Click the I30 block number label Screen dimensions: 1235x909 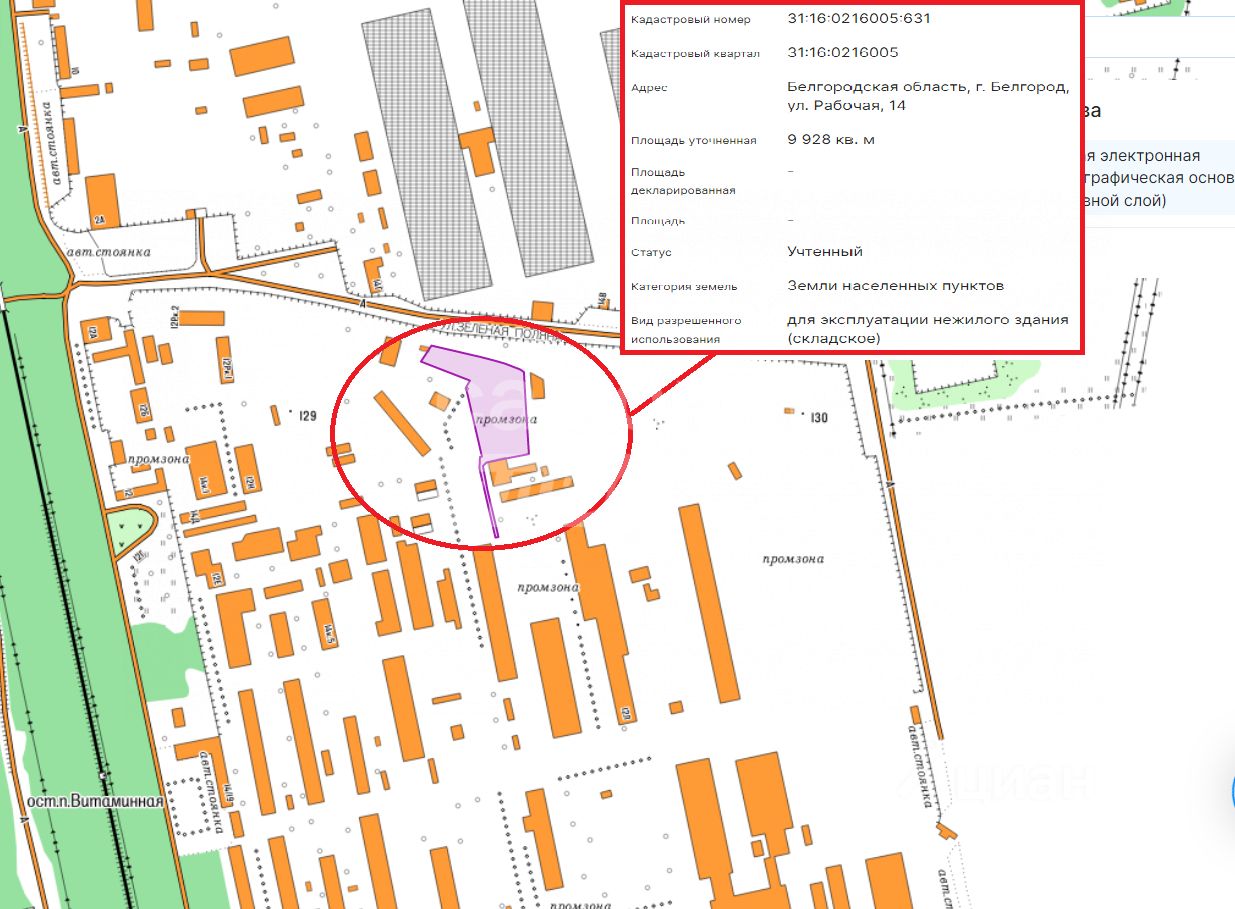[820, 417]
